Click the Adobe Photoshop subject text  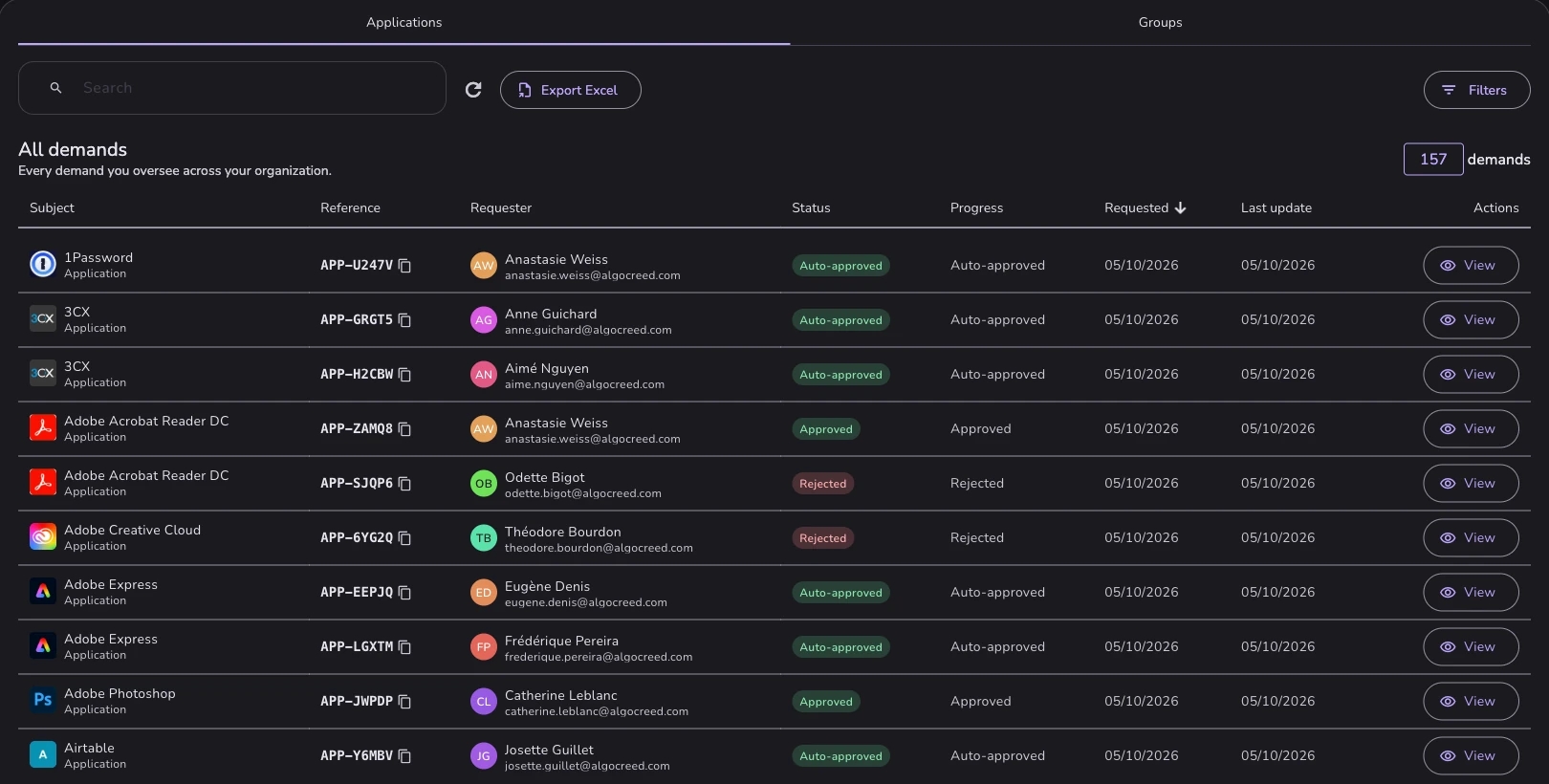[x=120, y=693]
